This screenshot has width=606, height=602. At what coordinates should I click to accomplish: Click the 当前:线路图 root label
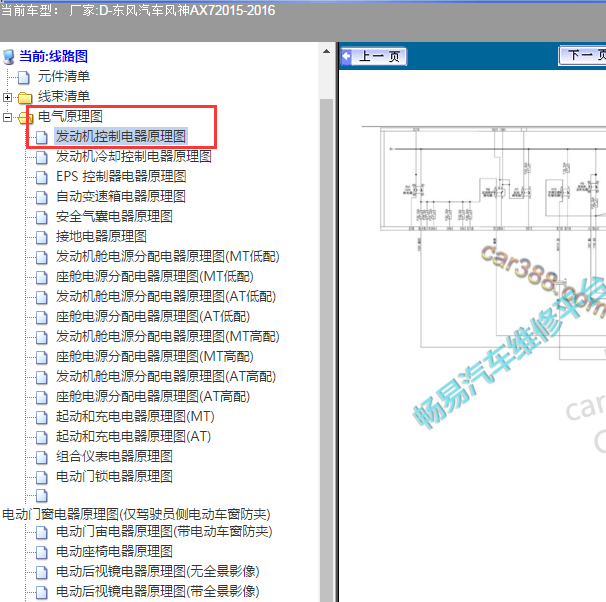[x=53, y=56]
